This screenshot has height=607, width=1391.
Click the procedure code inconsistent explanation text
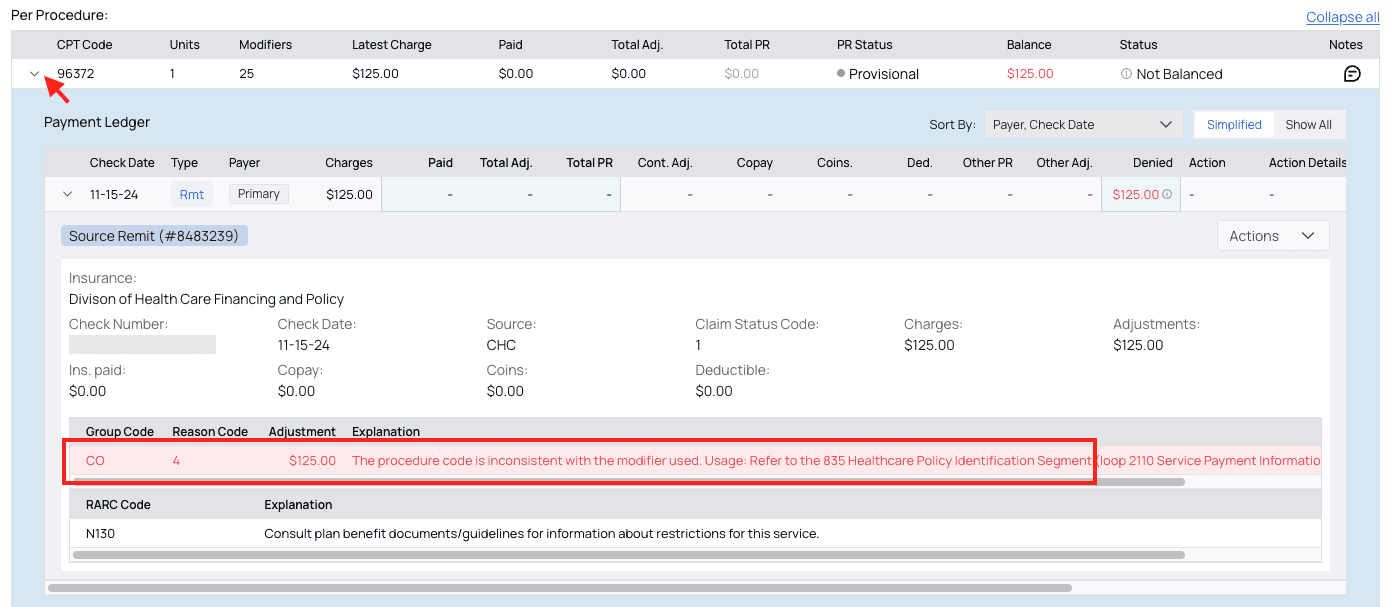[836, 461]
